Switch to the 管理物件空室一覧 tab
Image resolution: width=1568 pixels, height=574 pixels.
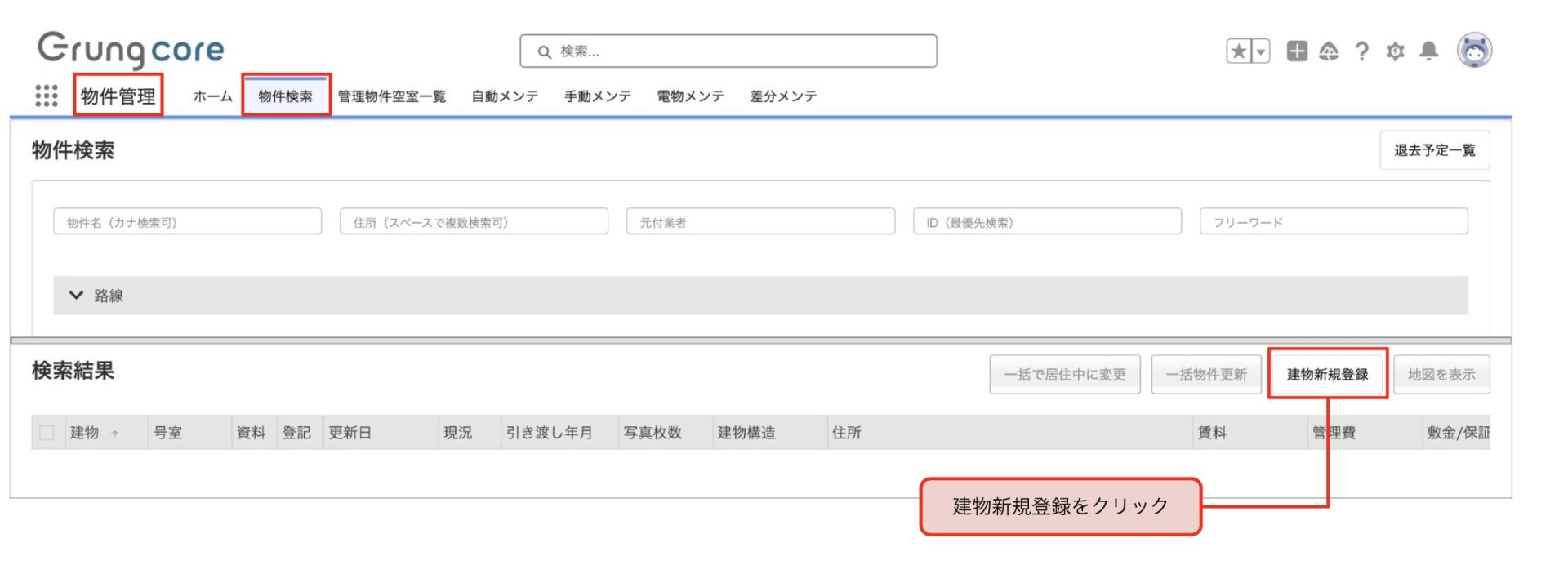tap(392, 96)
